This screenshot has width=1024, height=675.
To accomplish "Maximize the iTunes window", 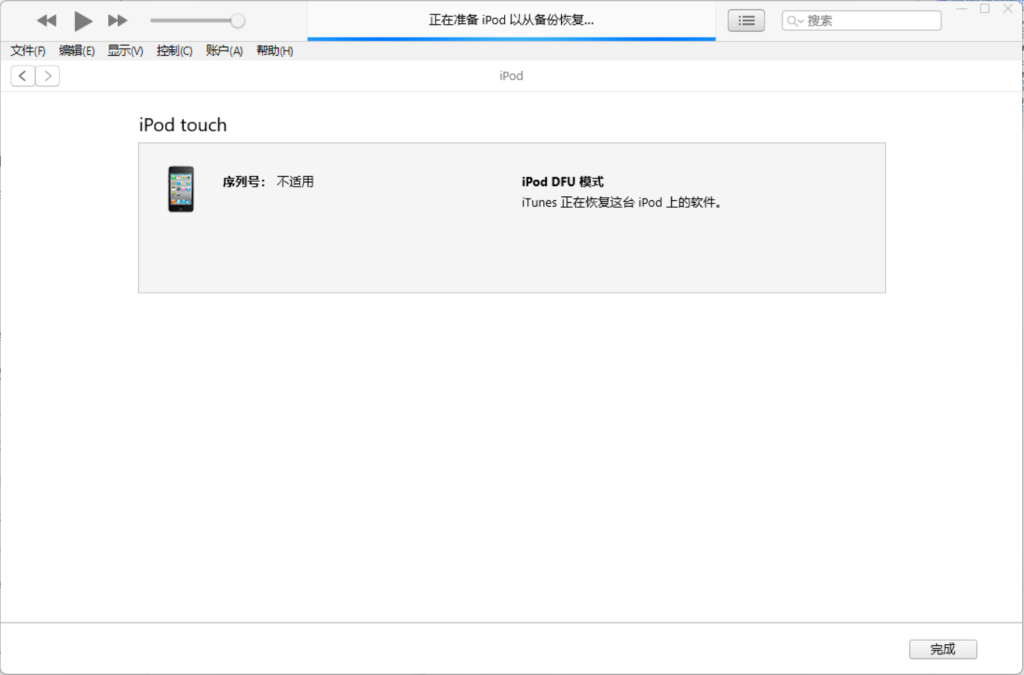I will (985, 8).
